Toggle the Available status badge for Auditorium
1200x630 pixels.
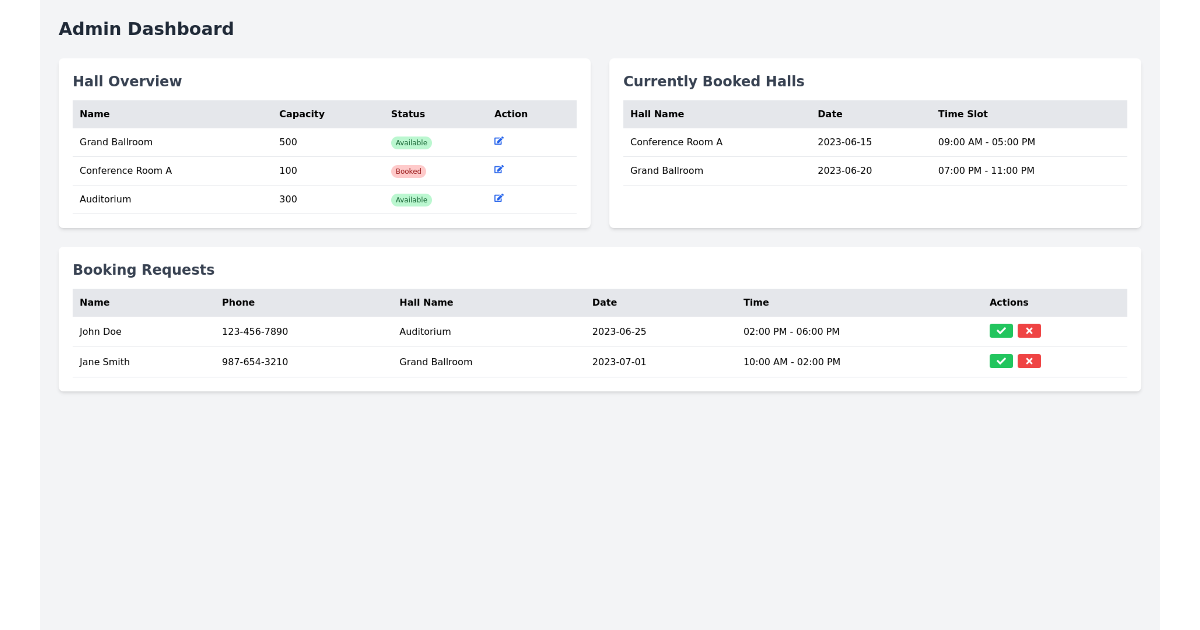point(411,199)
